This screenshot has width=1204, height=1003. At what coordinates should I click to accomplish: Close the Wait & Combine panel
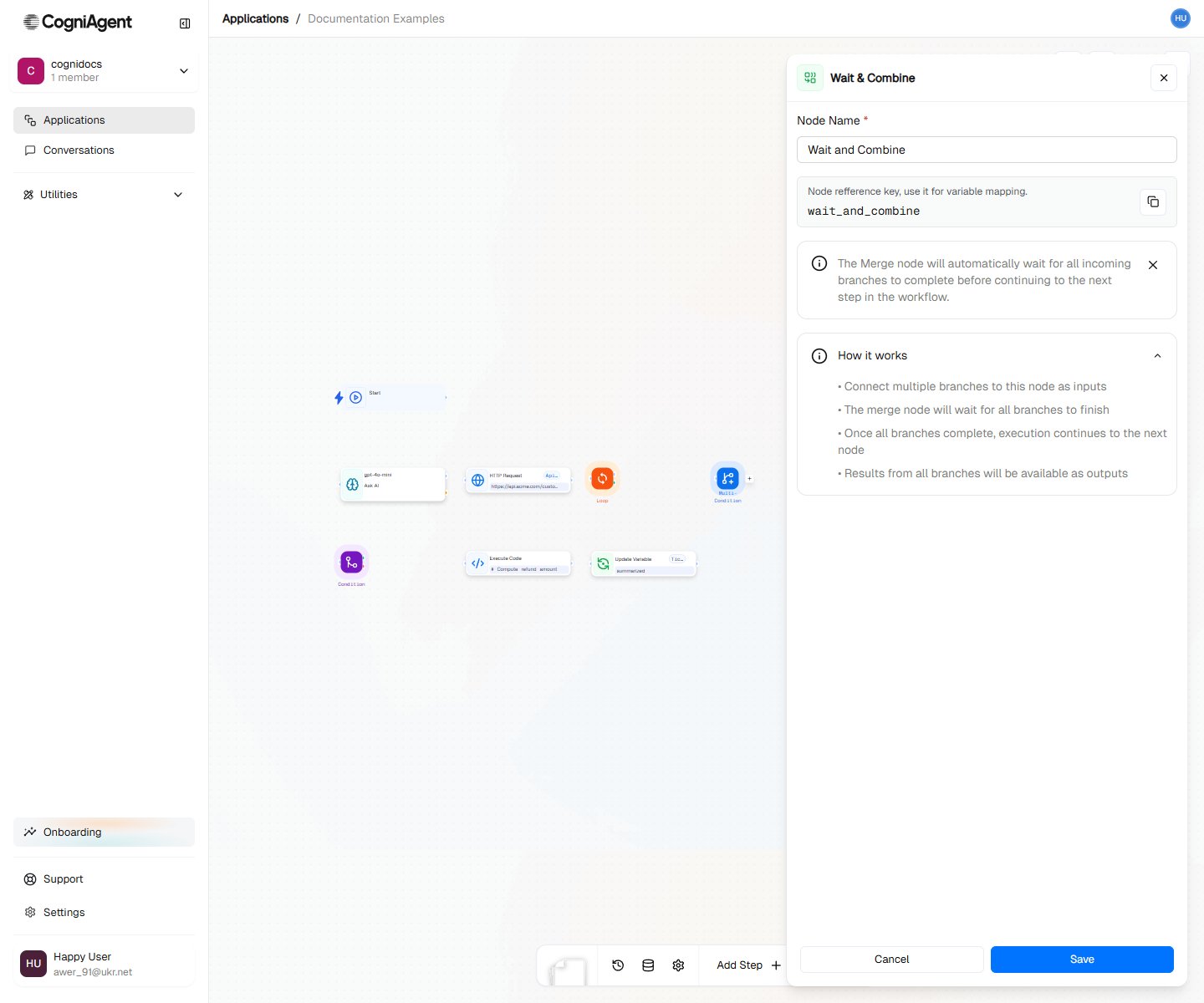click(1164, 78)
